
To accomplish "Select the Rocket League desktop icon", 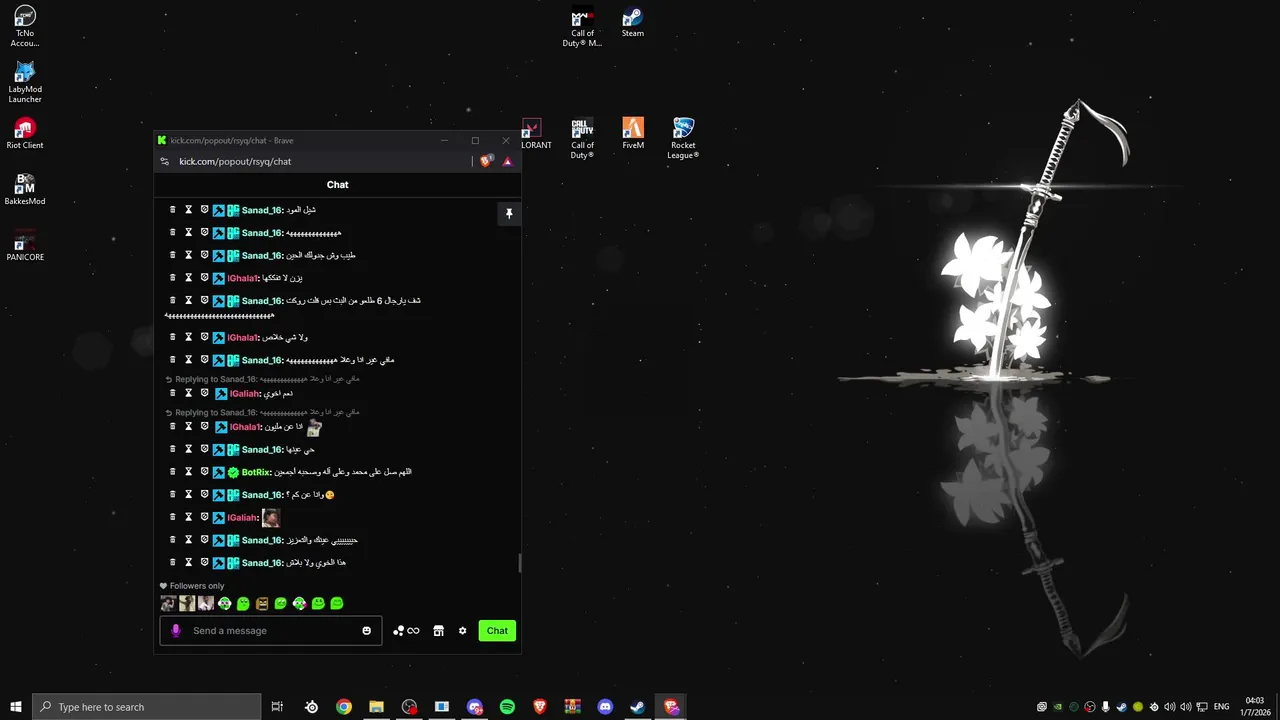I will [683, 138].
